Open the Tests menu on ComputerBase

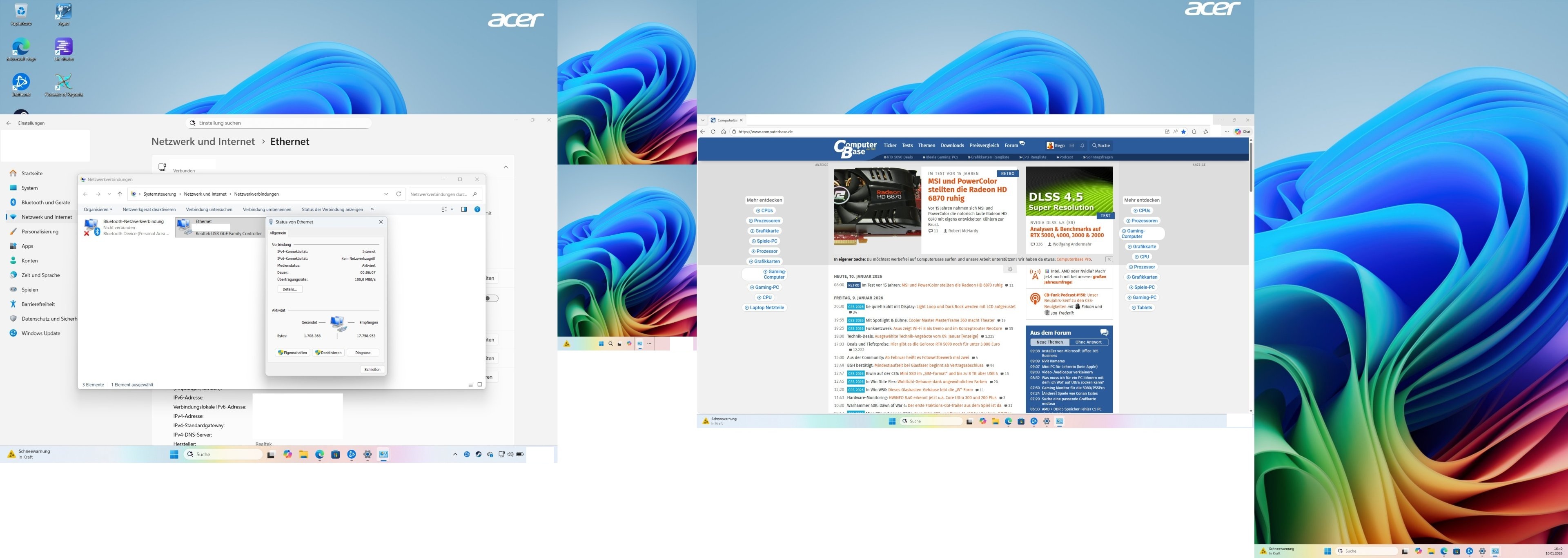point(908,145)
